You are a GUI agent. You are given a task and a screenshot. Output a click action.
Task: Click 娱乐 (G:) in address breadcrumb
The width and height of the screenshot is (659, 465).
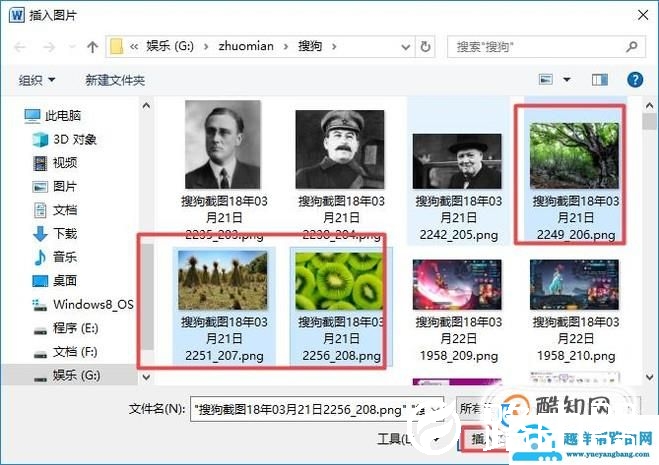click(x=170, y=46)
